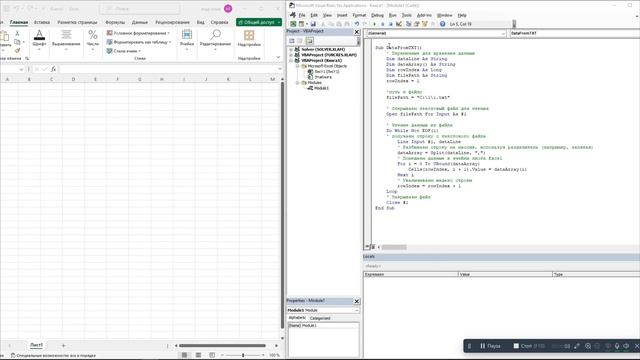Click the Insert Function fx icon
This screenshot has height=360, width=640.
coord(53,69)
